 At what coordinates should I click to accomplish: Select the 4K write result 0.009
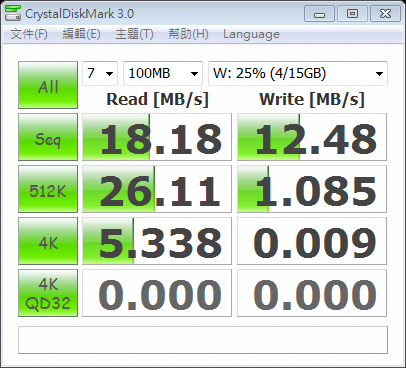click(x=312, y=241)
